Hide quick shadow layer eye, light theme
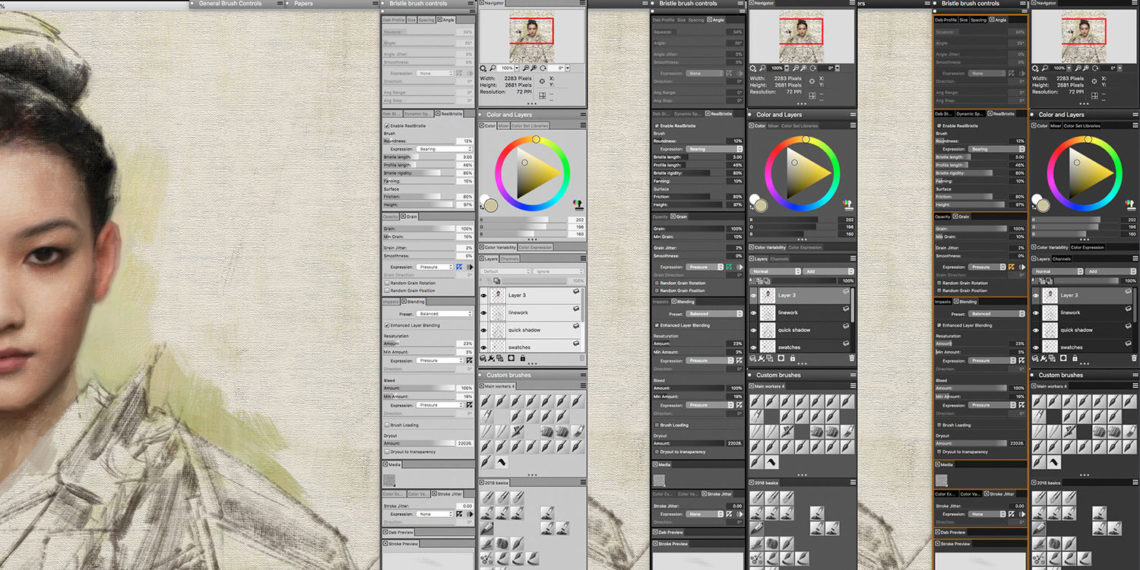This screenshot has width=1140, height=570. pyautogui.click(x=483, y=330)
